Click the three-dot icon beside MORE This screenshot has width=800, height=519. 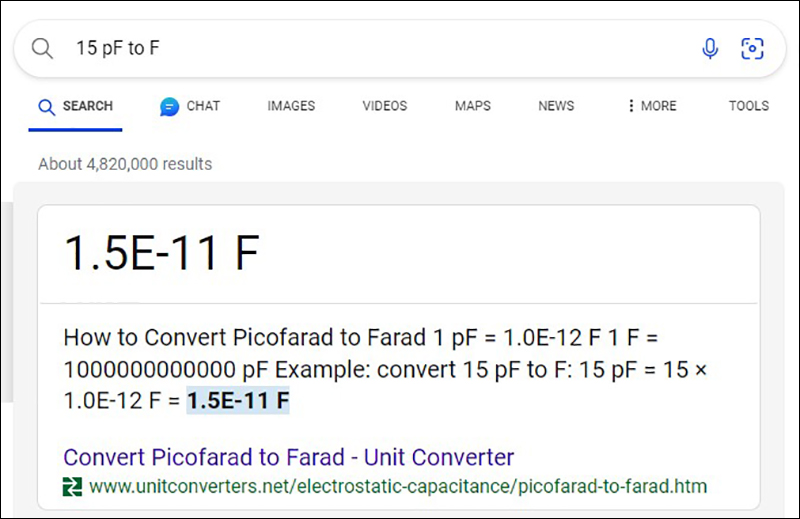click(631, 106)
